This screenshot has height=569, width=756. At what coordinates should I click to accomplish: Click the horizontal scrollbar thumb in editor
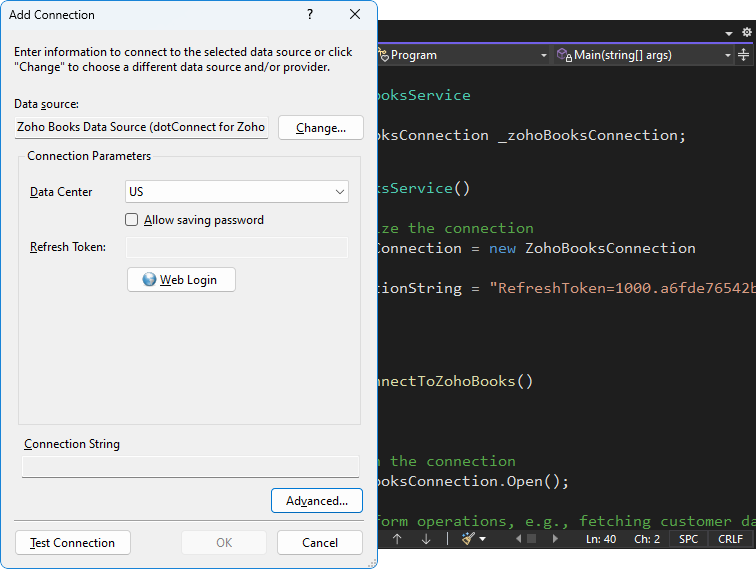tap(531, 539)
